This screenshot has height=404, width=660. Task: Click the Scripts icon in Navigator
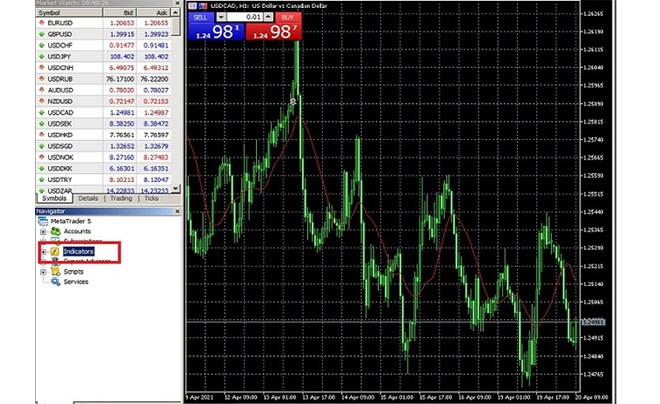coord(56,272)
